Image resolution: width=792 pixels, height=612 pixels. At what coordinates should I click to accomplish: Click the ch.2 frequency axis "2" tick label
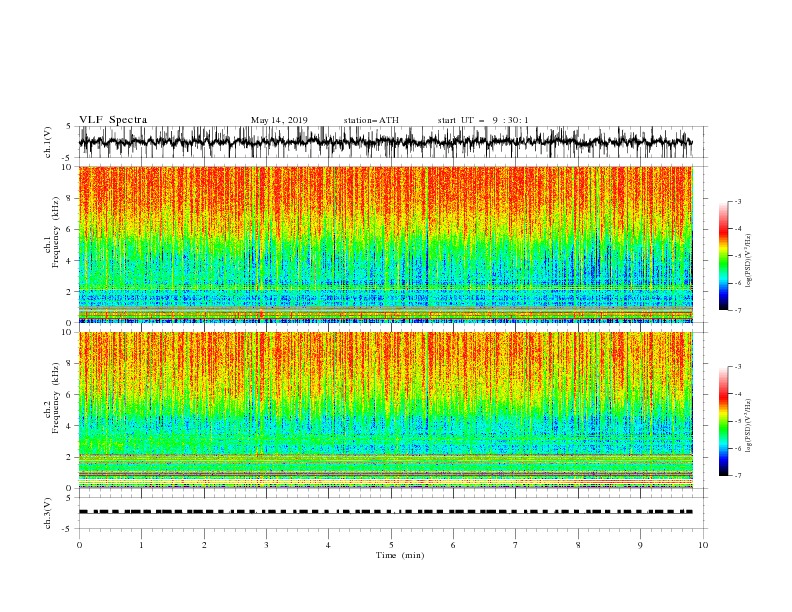point(70,457)
